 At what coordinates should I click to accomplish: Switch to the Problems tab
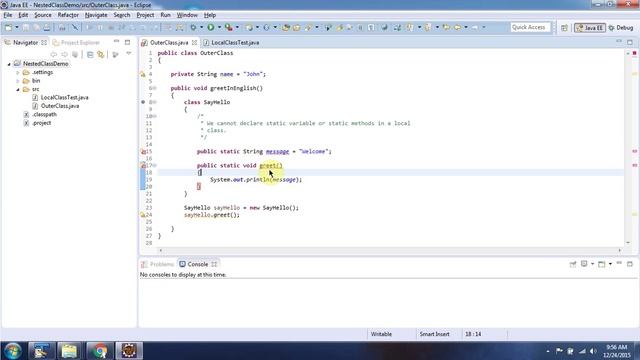point(157,264)
